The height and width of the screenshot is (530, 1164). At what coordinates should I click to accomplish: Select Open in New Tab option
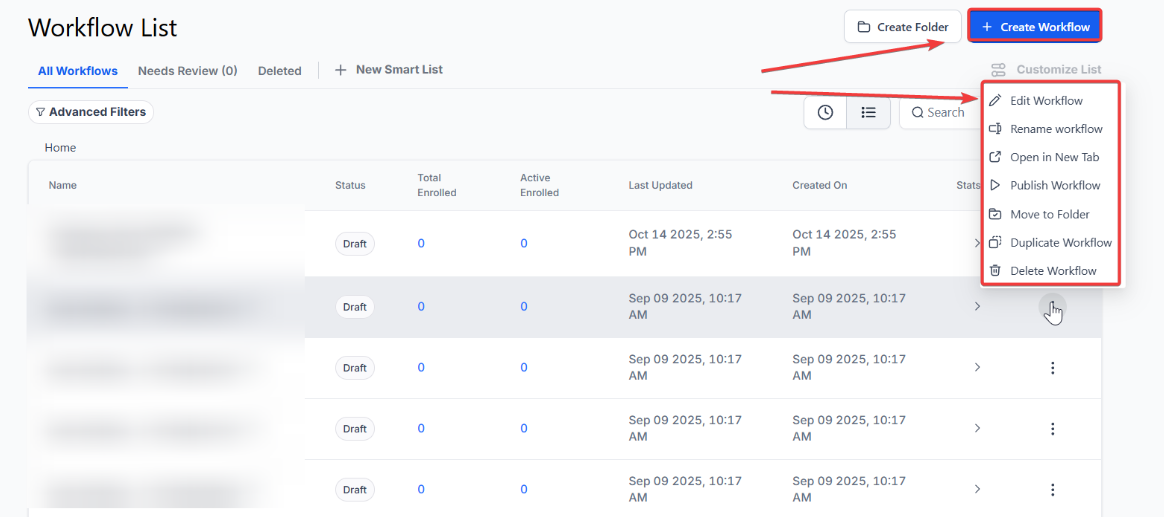pyautogui.click(x=1054, y=157)
